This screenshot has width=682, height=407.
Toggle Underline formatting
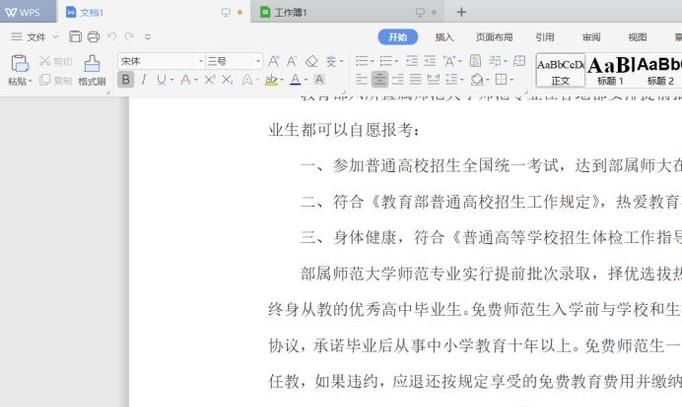[162, 80]
